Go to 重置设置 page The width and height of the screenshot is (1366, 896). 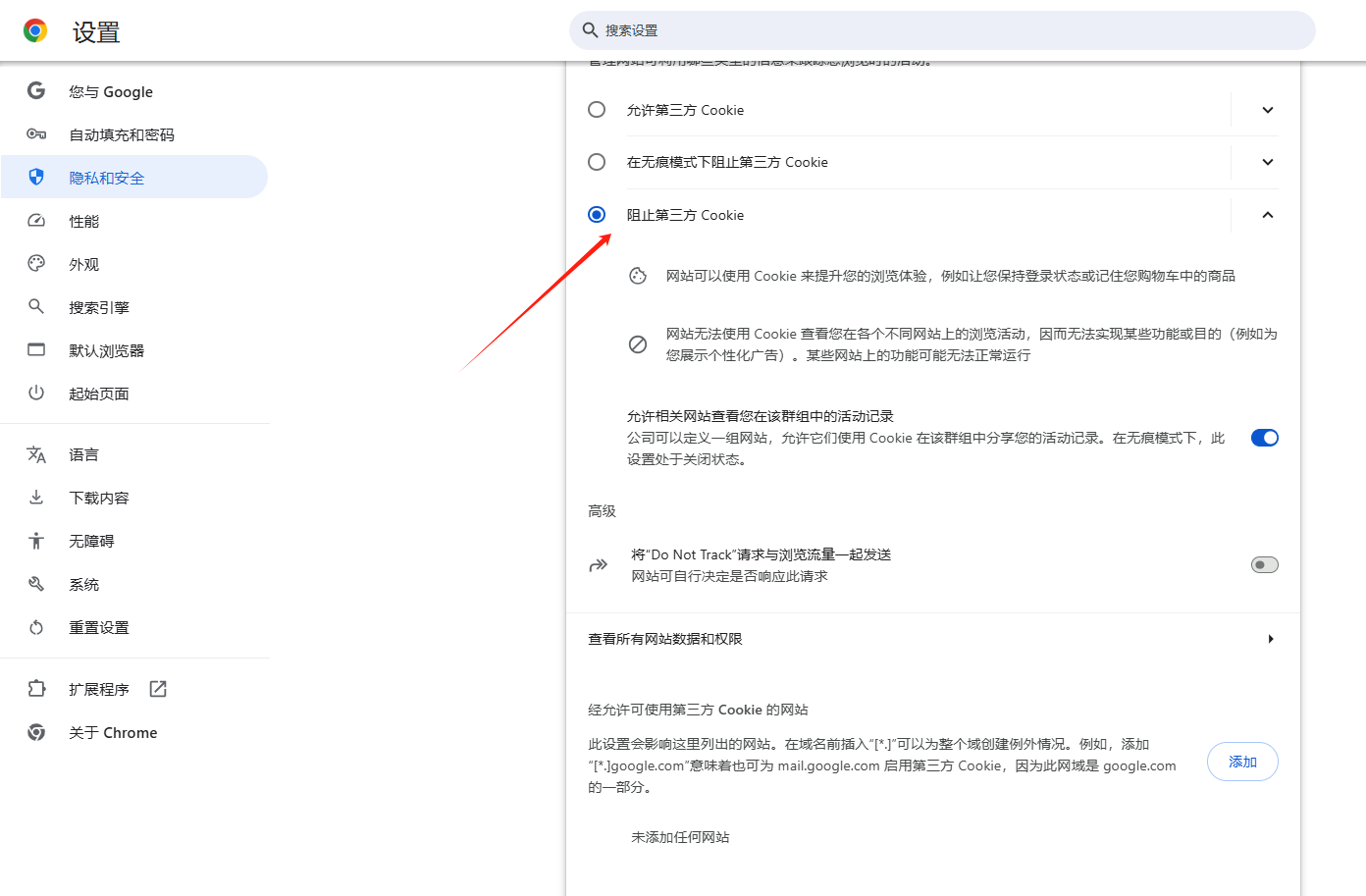coord(135,627)
